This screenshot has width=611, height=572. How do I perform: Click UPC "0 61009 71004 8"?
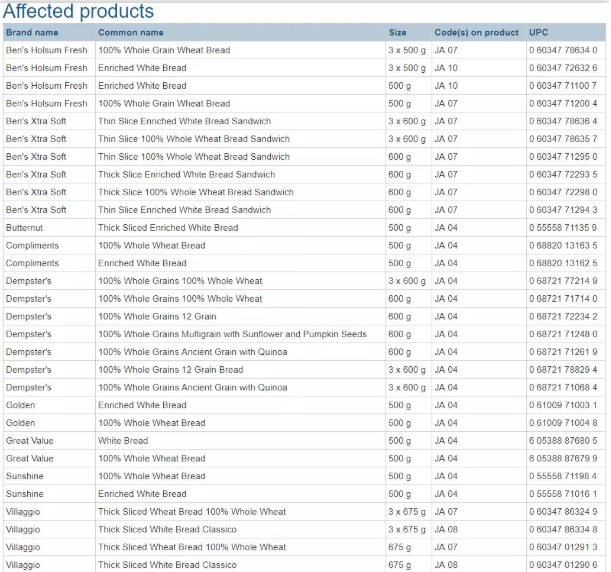coord(563,423)
